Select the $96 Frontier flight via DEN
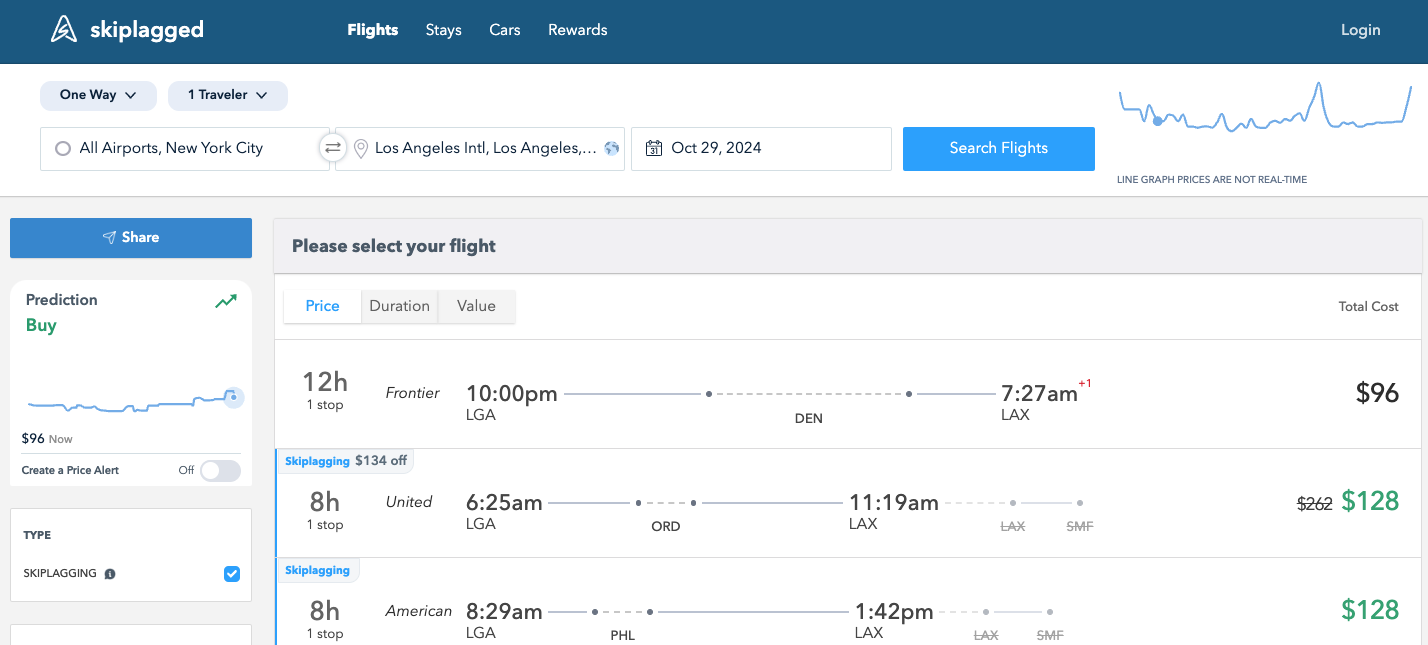This screenshot has width=1428, height=645. click(x=848, y=394)
